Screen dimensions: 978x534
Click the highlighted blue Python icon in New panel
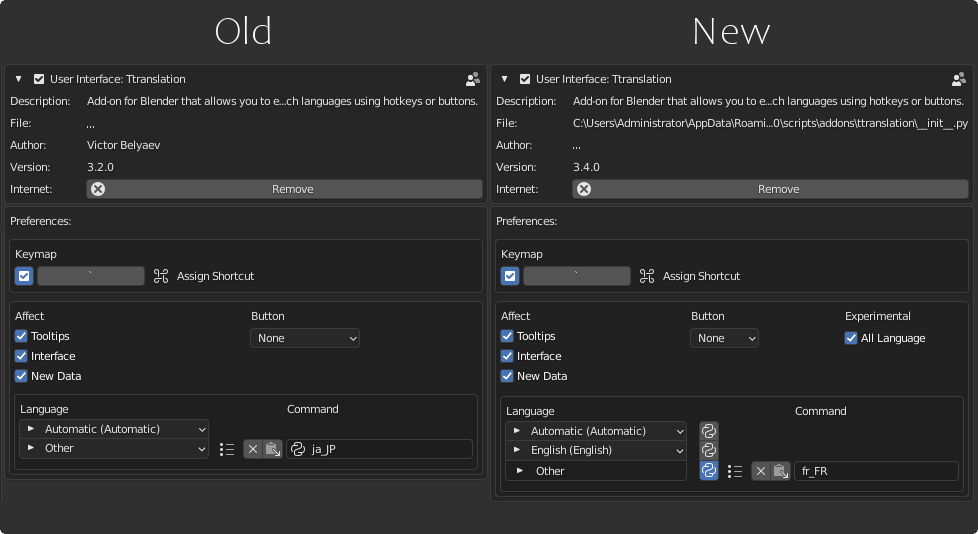(x=709, y=470)
